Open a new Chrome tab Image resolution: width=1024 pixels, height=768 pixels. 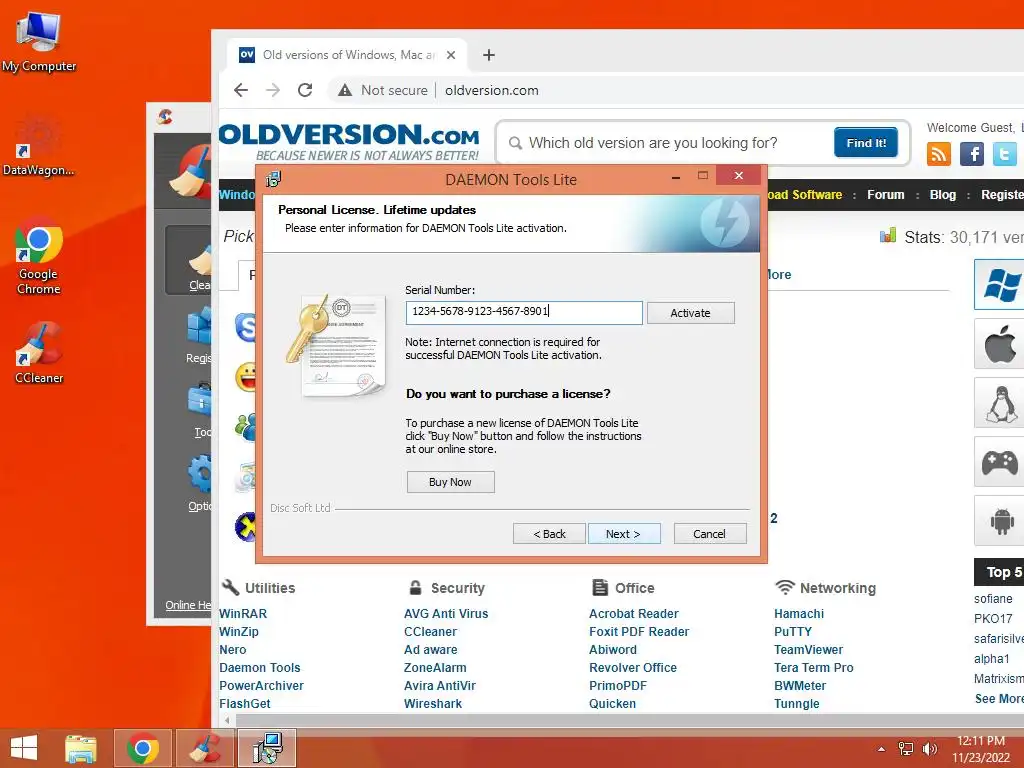point(488,55)
